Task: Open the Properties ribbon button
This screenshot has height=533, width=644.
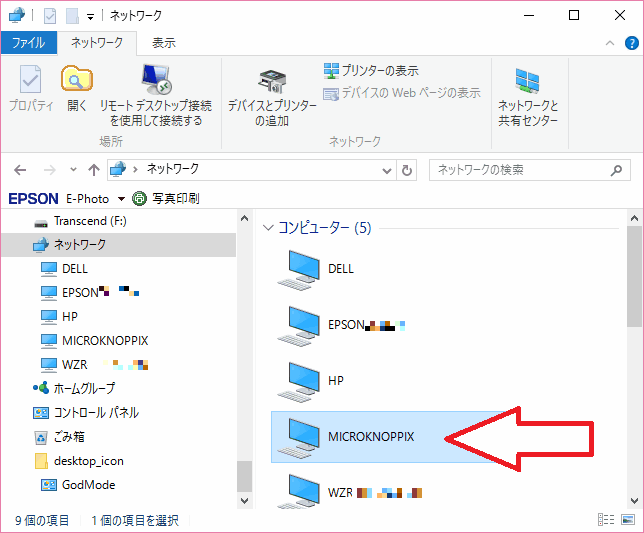Action: coord(31,88)
